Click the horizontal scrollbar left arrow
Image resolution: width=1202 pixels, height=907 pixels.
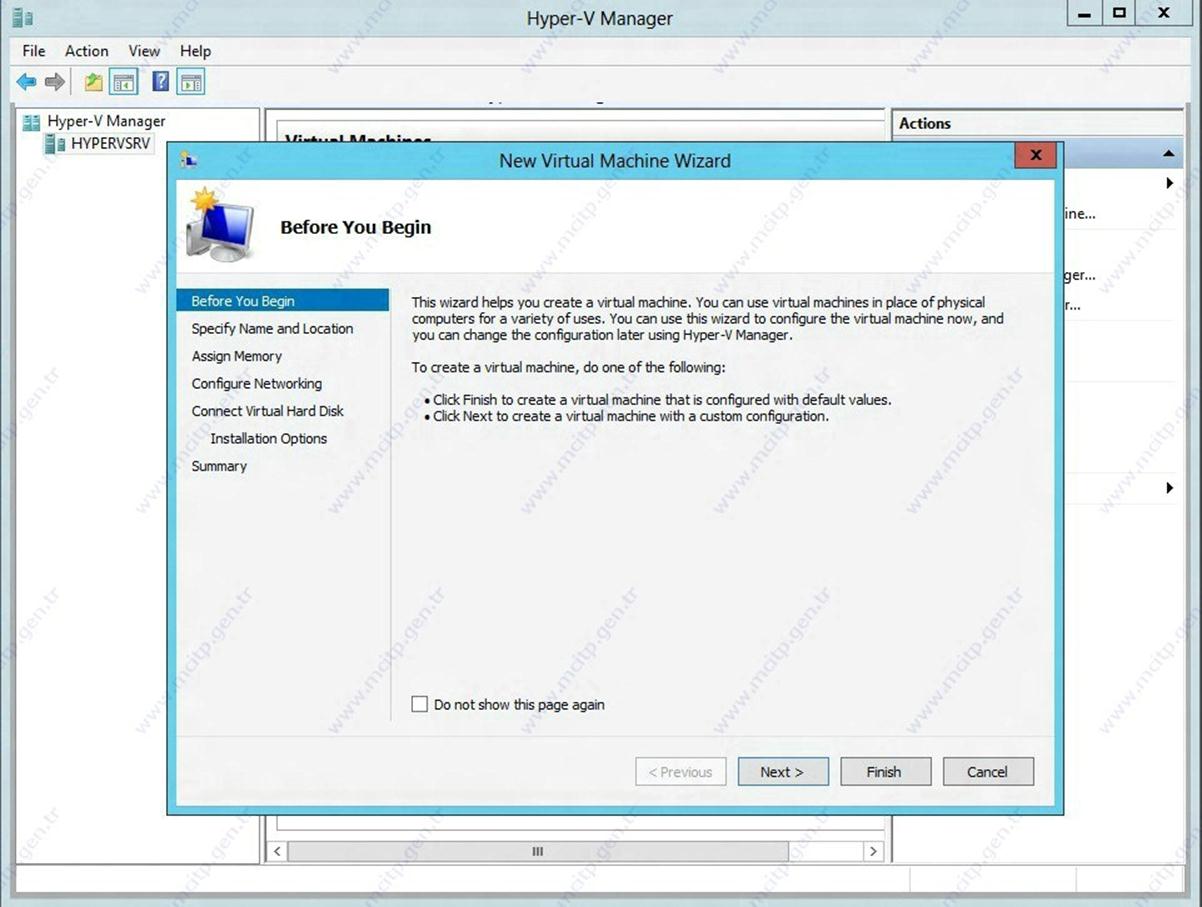click(x=277, y=851)
